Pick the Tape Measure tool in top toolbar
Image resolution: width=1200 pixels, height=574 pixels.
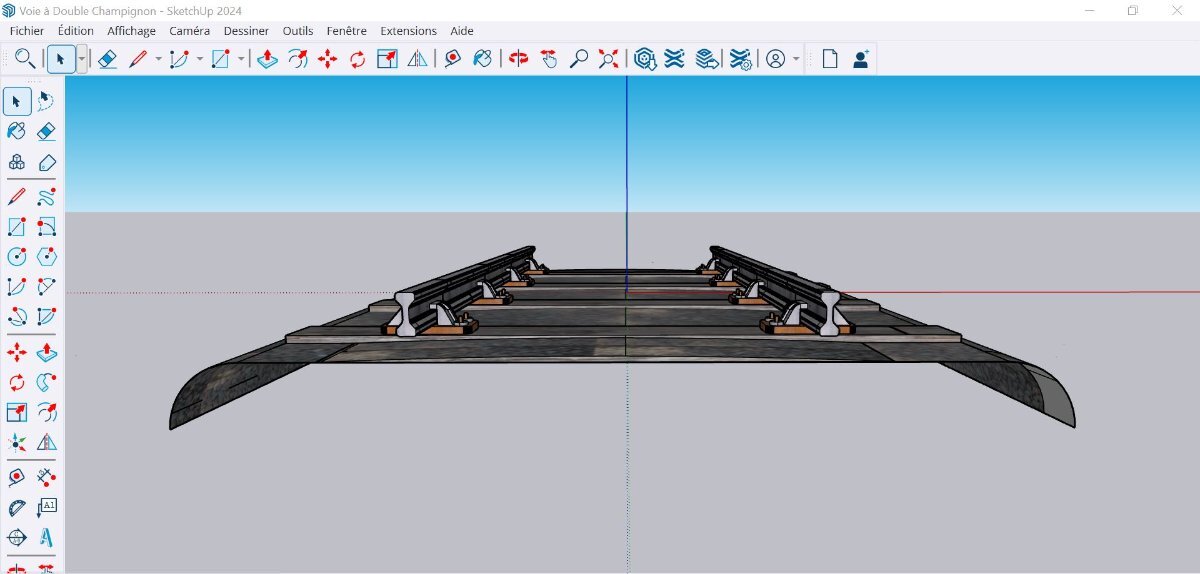click(452, 59)
